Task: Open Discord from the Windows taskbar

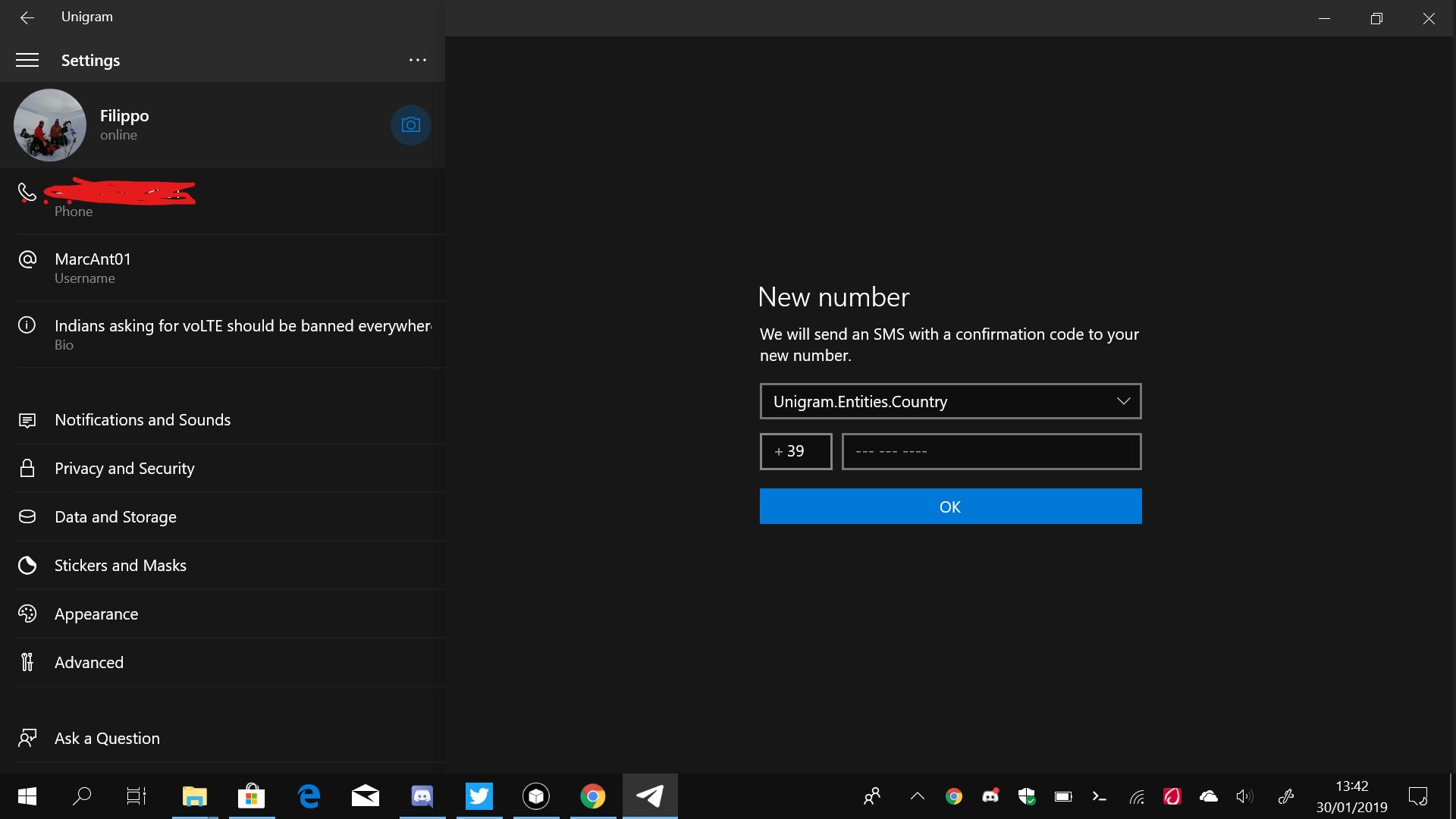Action: (422, 796)
